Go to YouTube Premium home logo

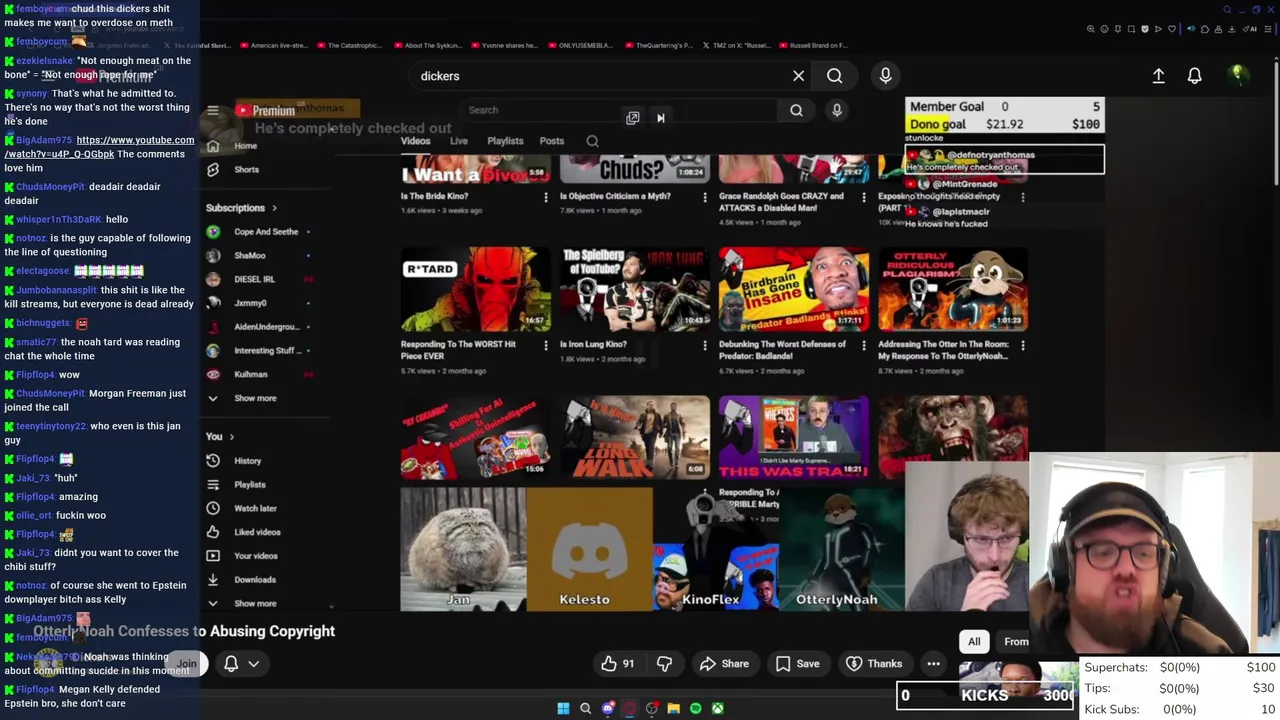tap(266, 111)
